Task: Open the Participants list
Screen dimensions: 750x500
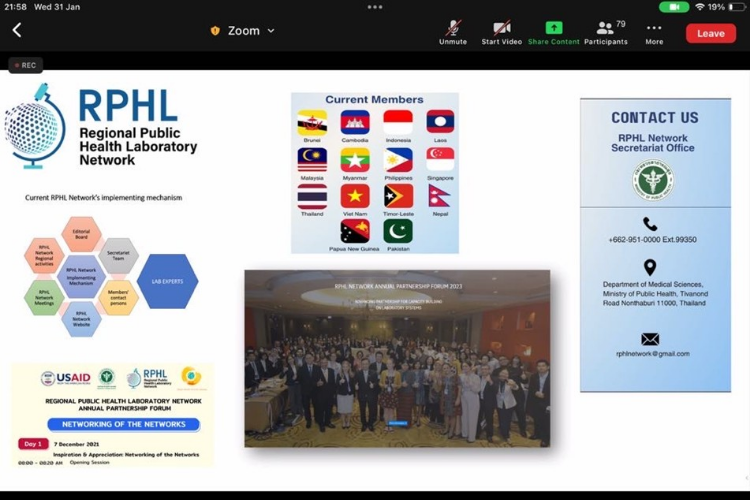Action: click(606, 33)
